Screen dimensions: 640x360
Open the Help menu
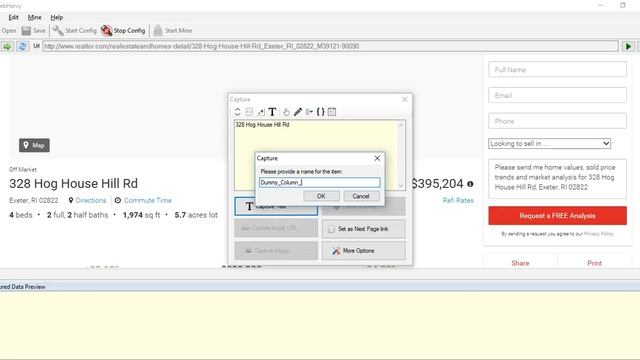click(x=57, y=17)
